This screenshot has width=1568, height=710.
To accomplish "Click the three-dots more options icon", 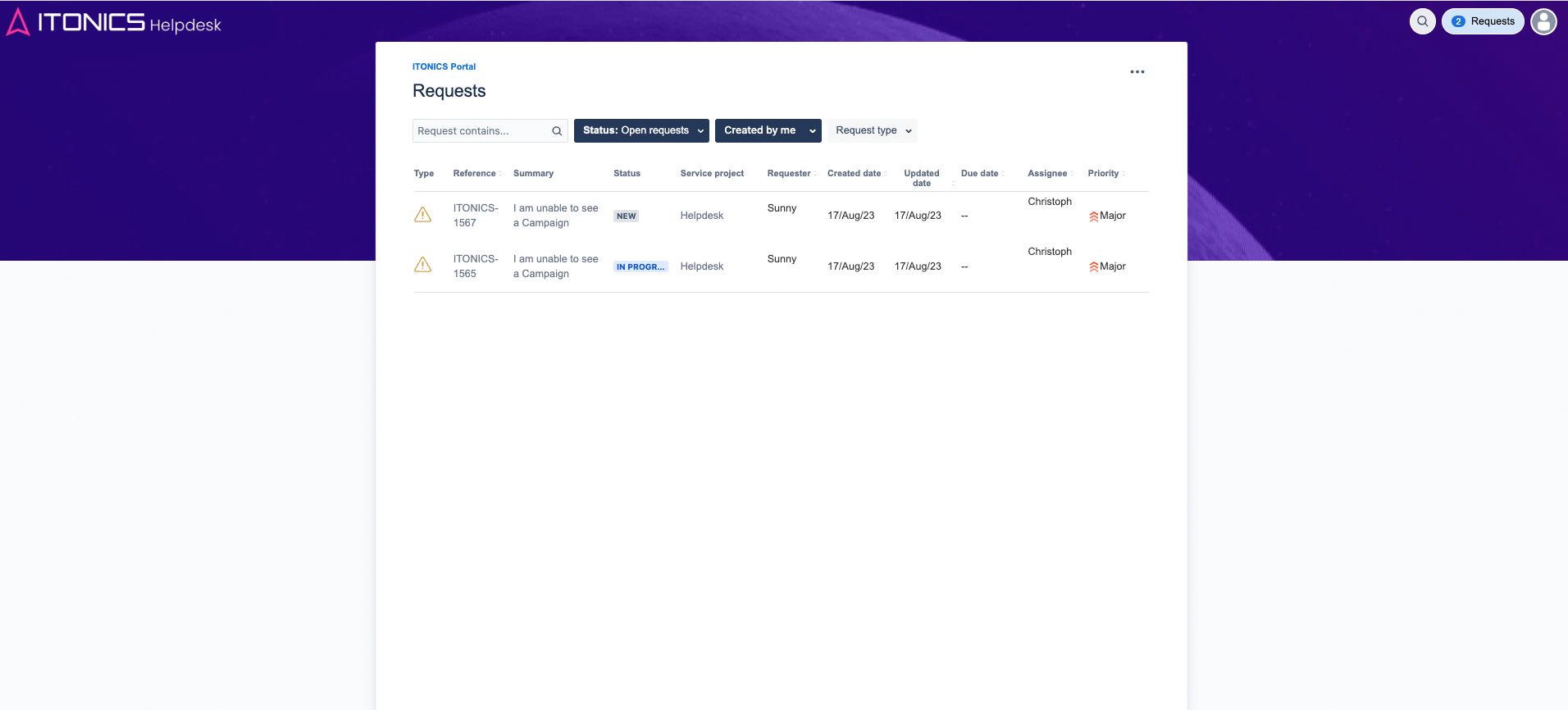I will [x=1137, y=72].
